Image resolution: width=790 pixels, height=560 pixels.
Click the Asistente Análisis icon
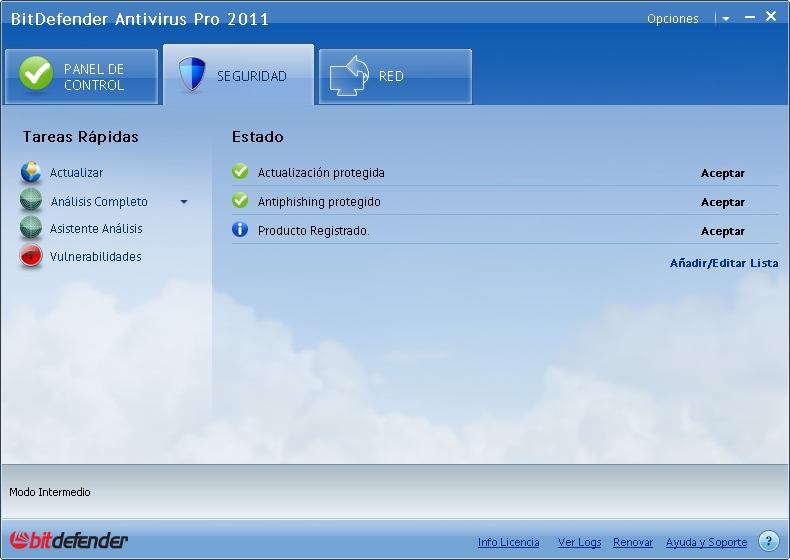[x=31, y=229]
